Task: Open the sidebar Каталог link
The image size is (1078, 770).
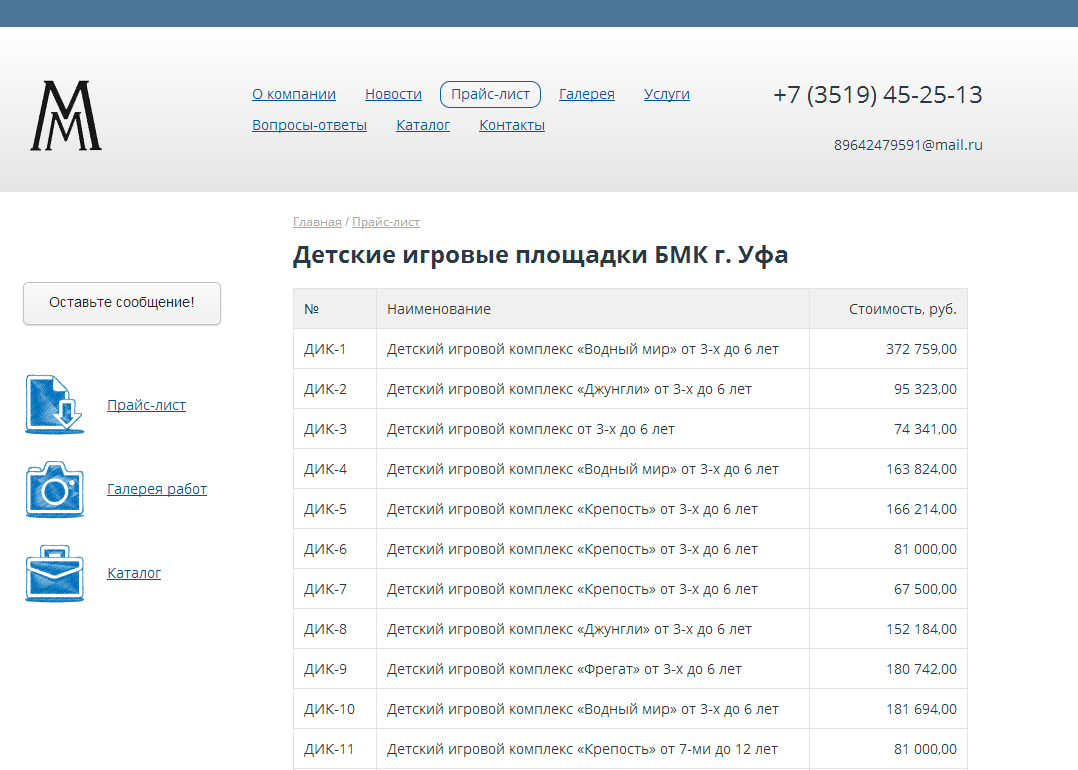Action: tap(134, 573)
